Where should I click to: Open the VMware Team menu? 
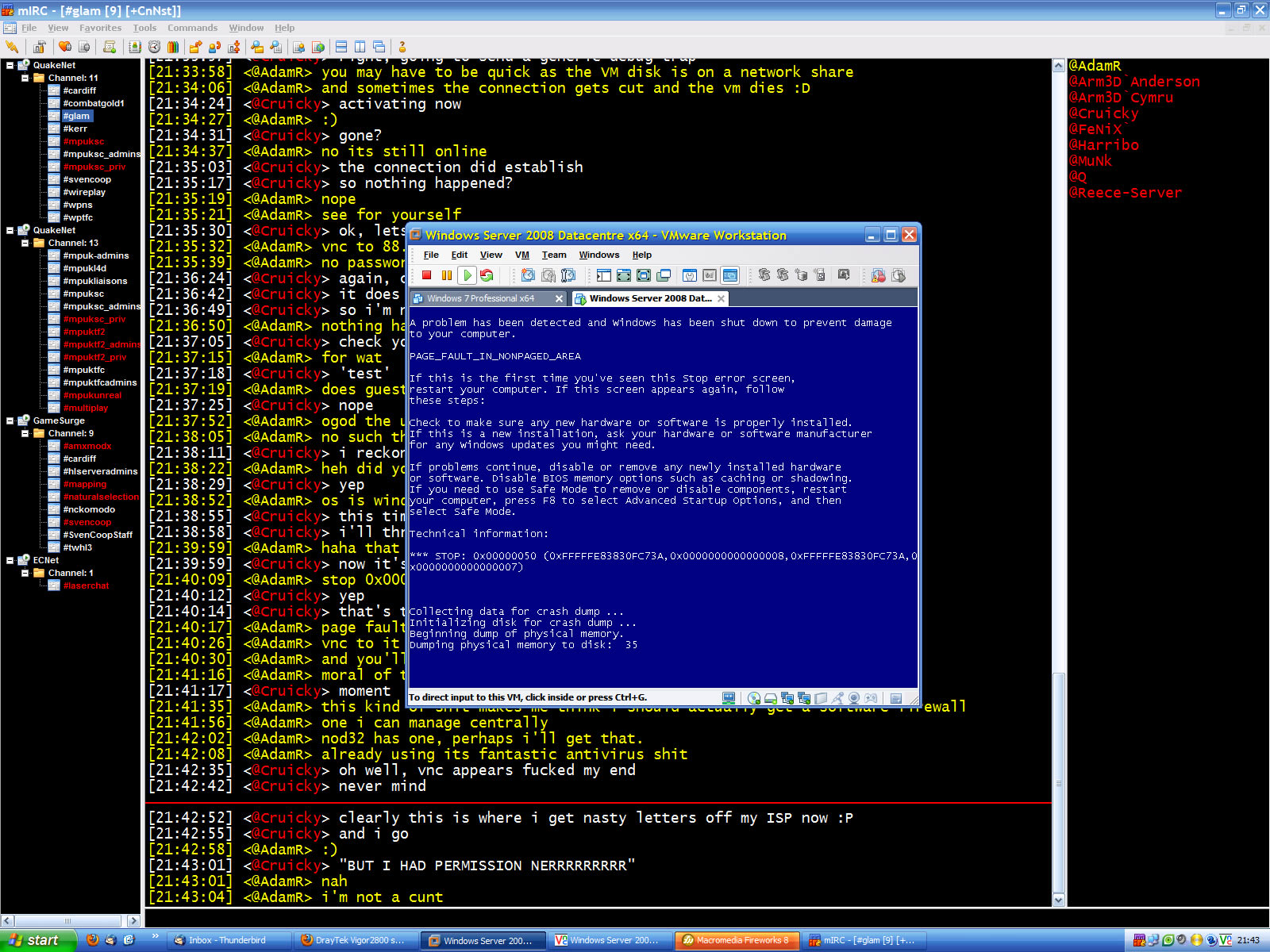(554, 255)
